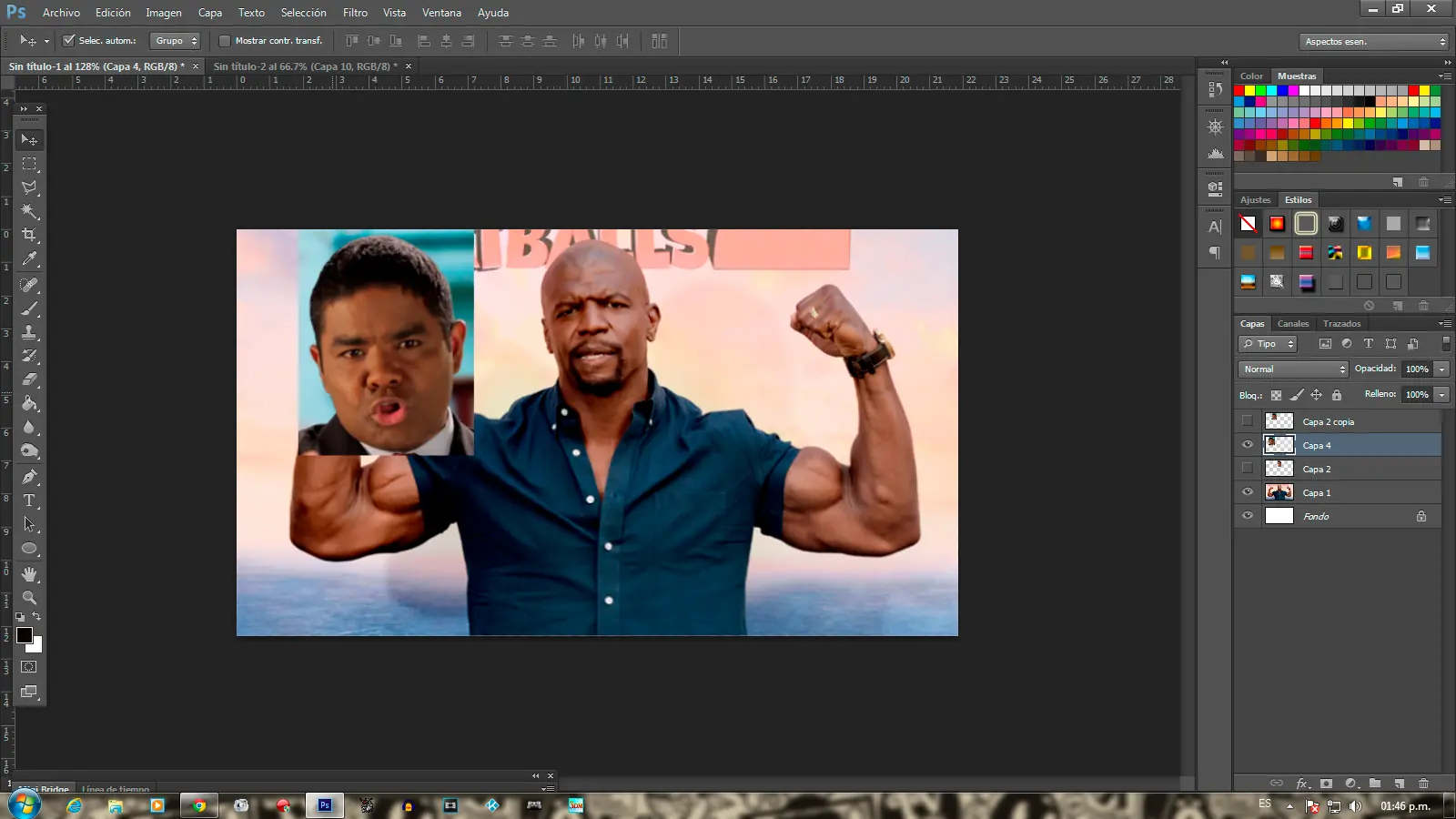Open the Muestras panel options menu
1456x819 pixels.
click(x=1445, y=76)
